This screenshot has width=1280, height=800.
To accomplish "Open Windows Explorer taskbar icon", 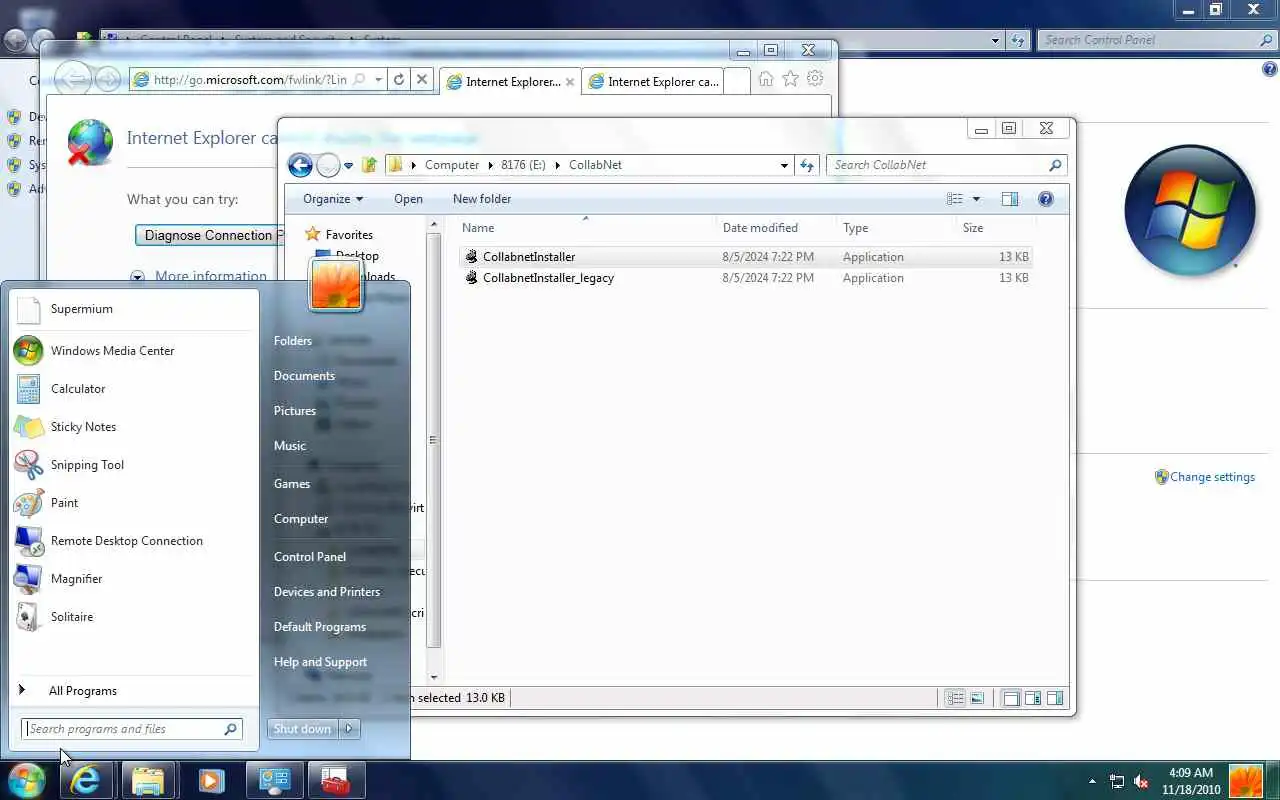I will click(x=148, y=780).
